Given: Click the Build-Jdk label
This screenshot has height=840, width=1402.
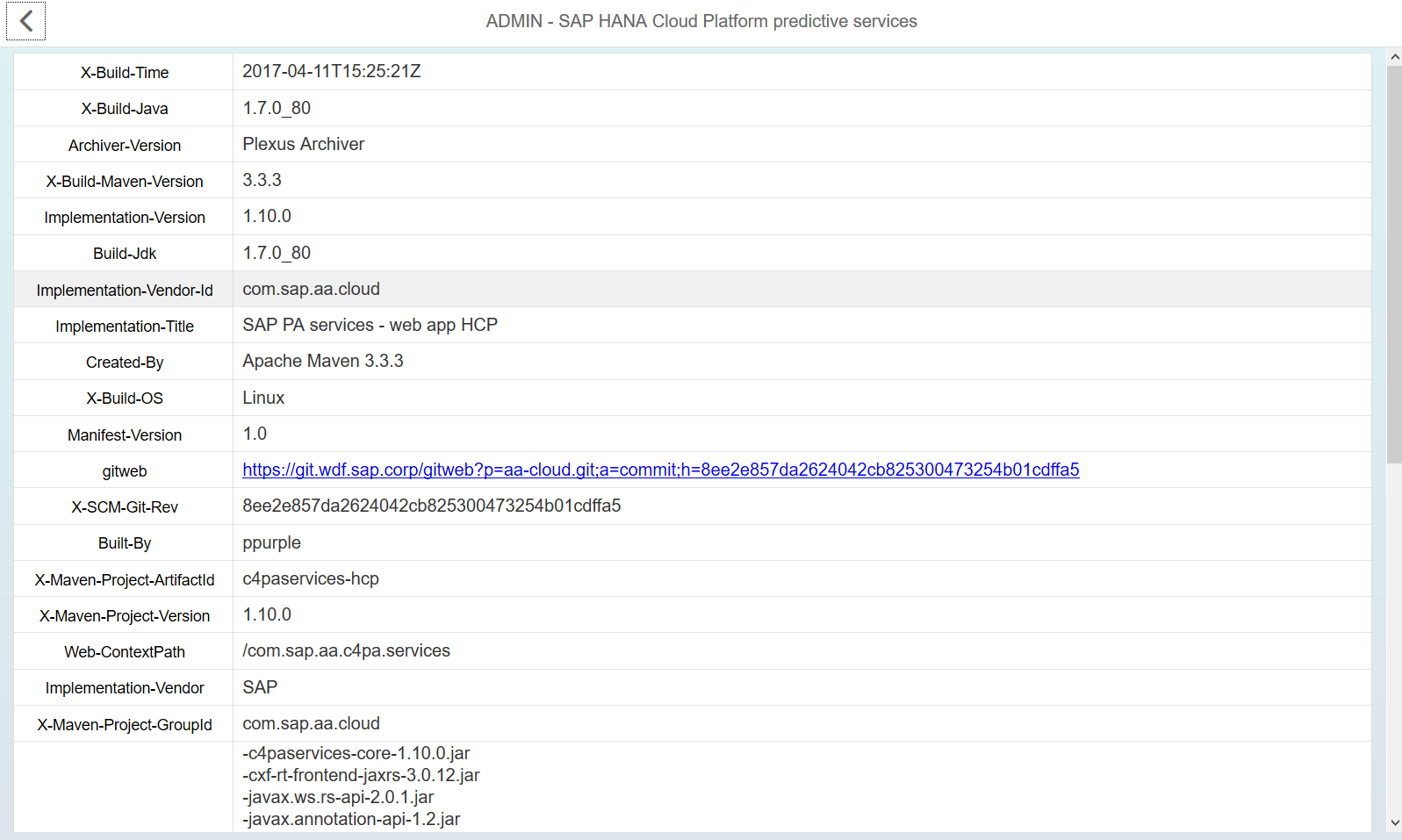Looking at the screenshot, I should (x=125, y=254).
